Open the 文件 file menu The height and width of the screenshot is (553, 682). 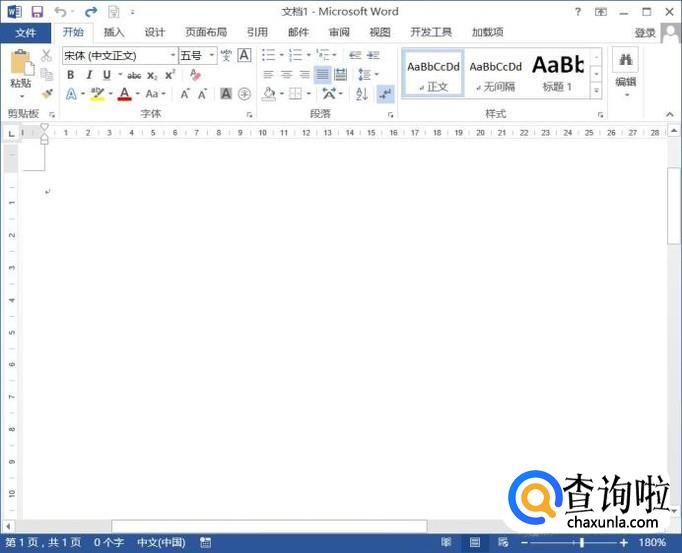[x=25, y=33]
